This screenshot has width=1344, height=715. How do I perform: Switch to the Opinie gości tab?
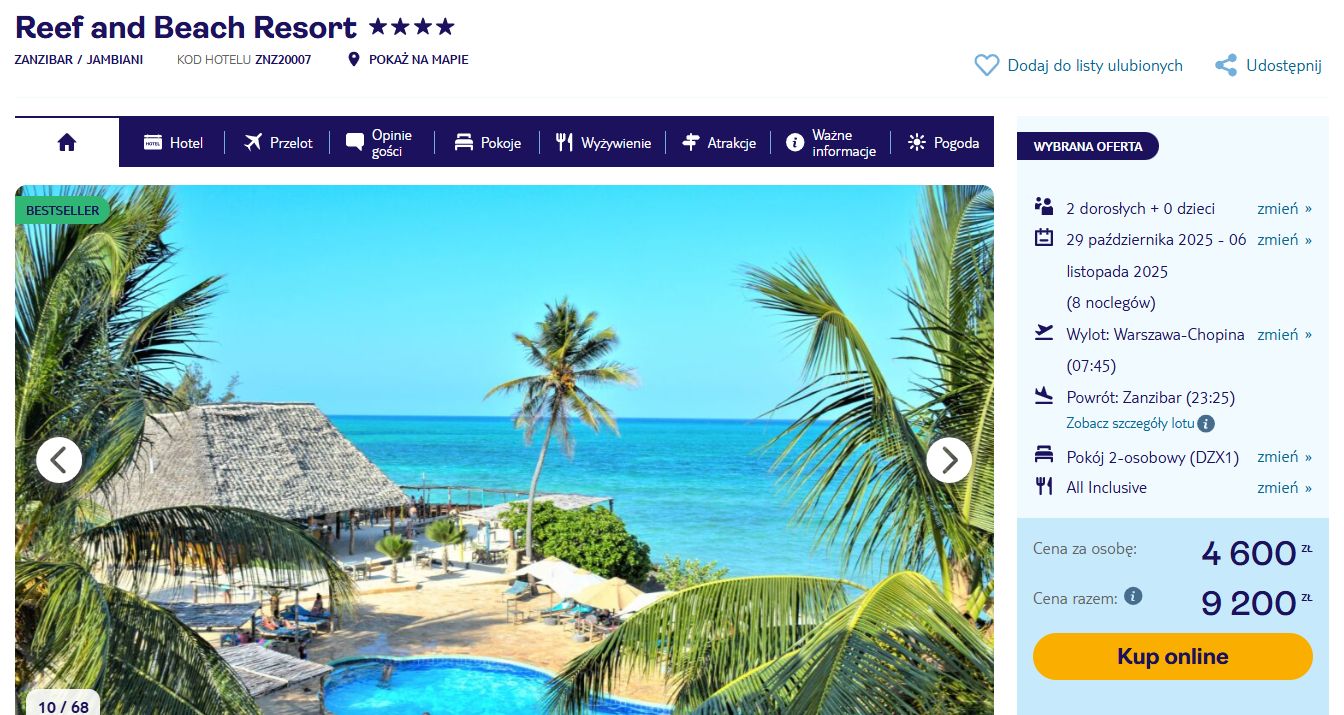pyautogui.click(x=379, y=143)
